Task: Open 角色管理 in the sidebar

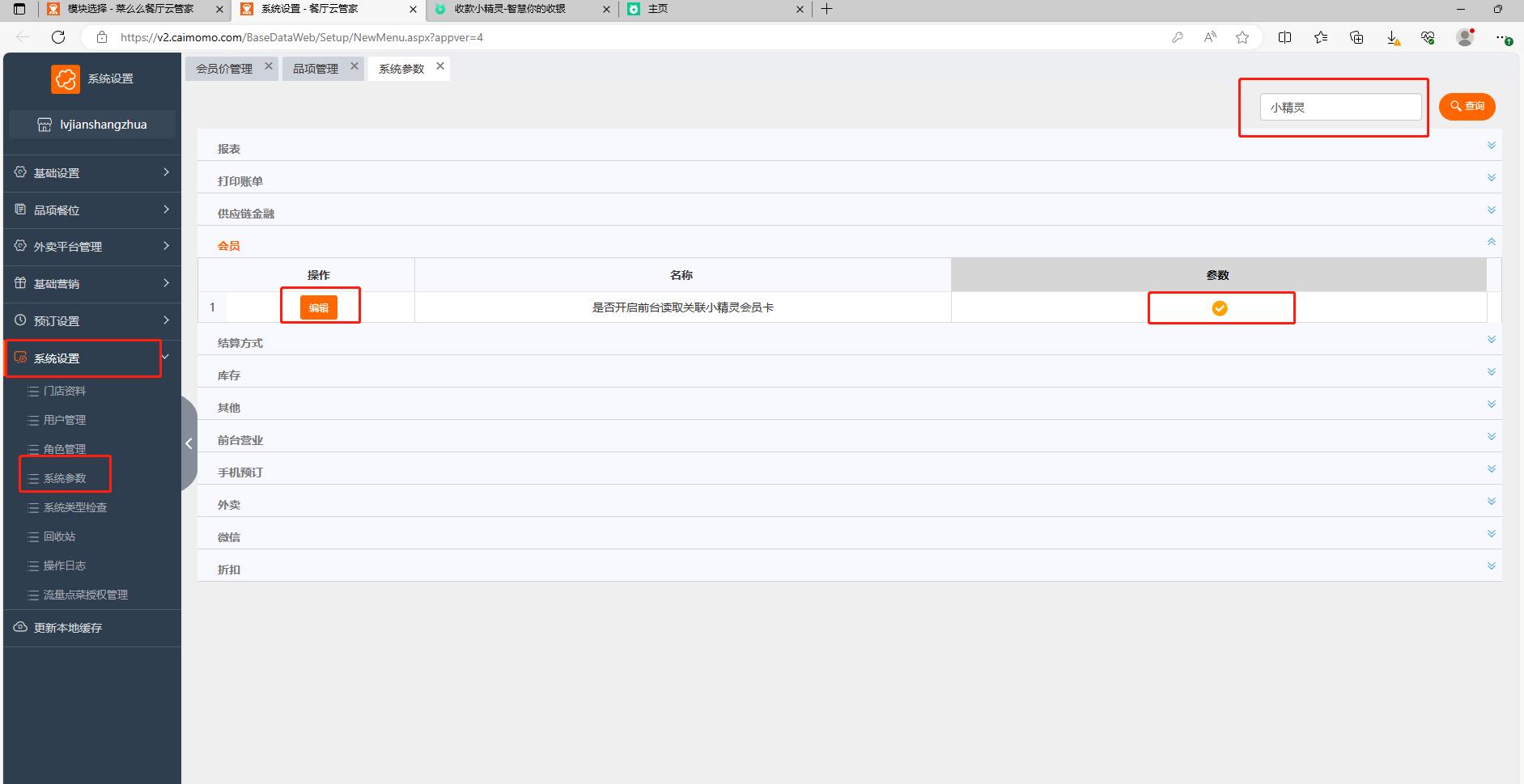Action: pyautogui.click(x=65, y=449)
